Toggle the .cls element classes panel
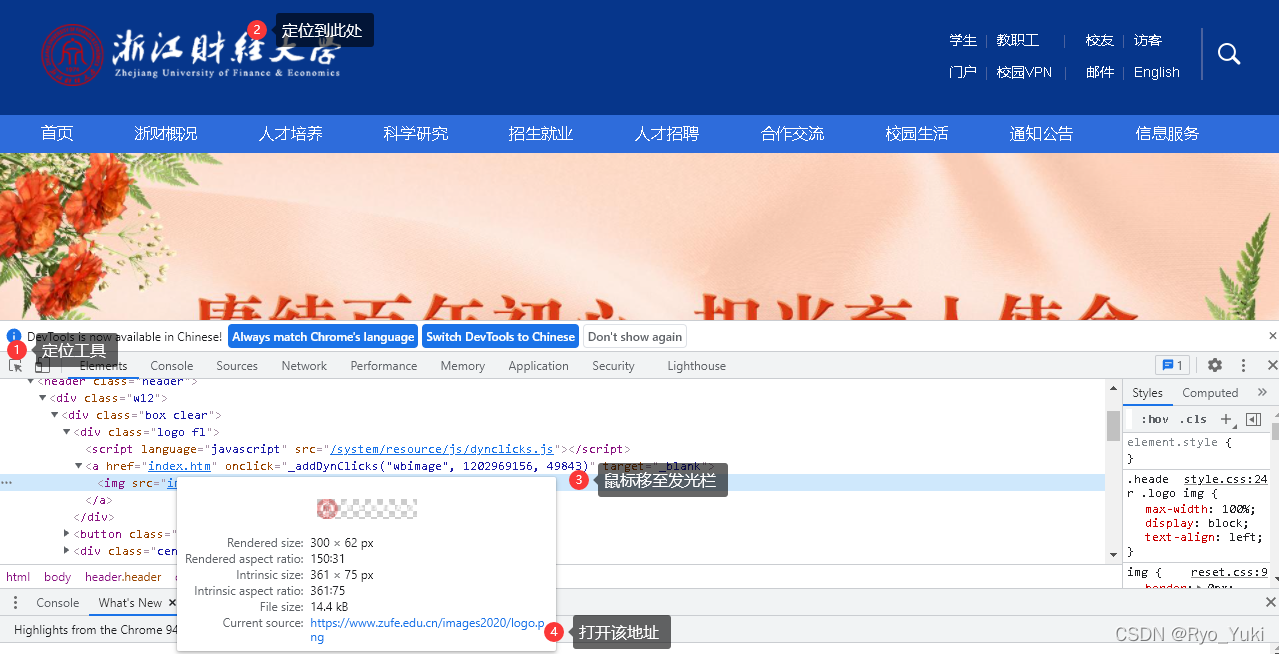Image resolution: width=1279 pixels, height=654 pixels. tap(1193, 419)
